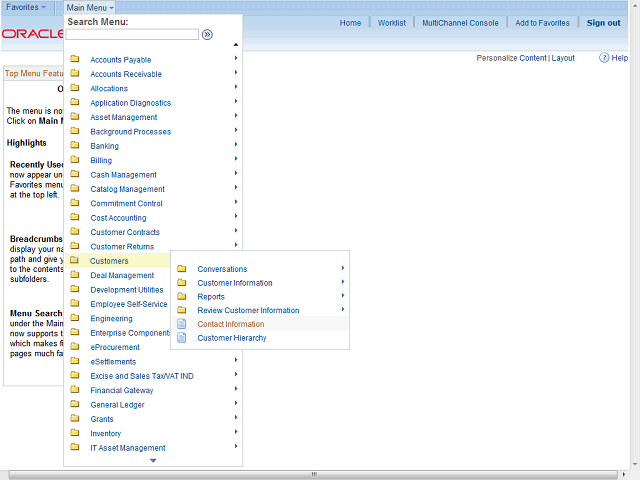Click the Conversations folder icon
This screenshot has width=640, height=480.
click(x=182, y=269)
